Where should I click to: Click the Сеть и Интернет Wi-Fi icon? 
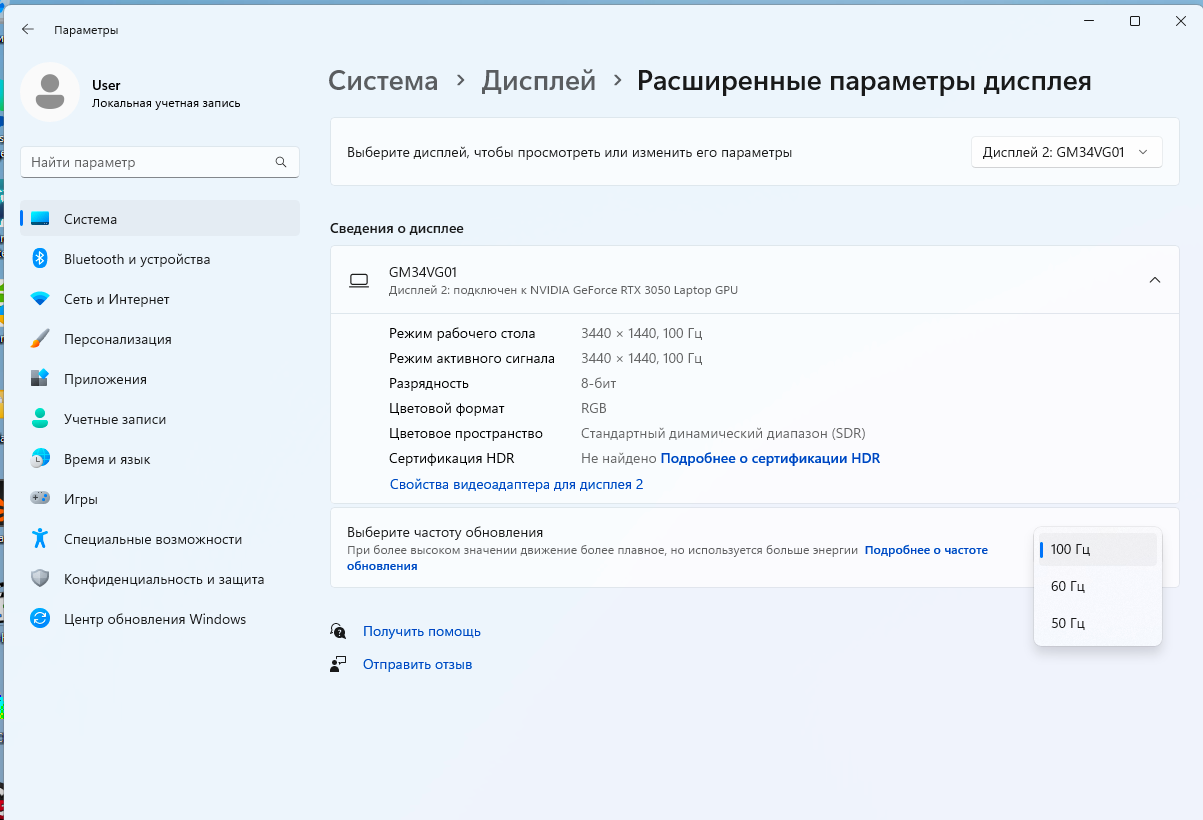coord(40,299)
